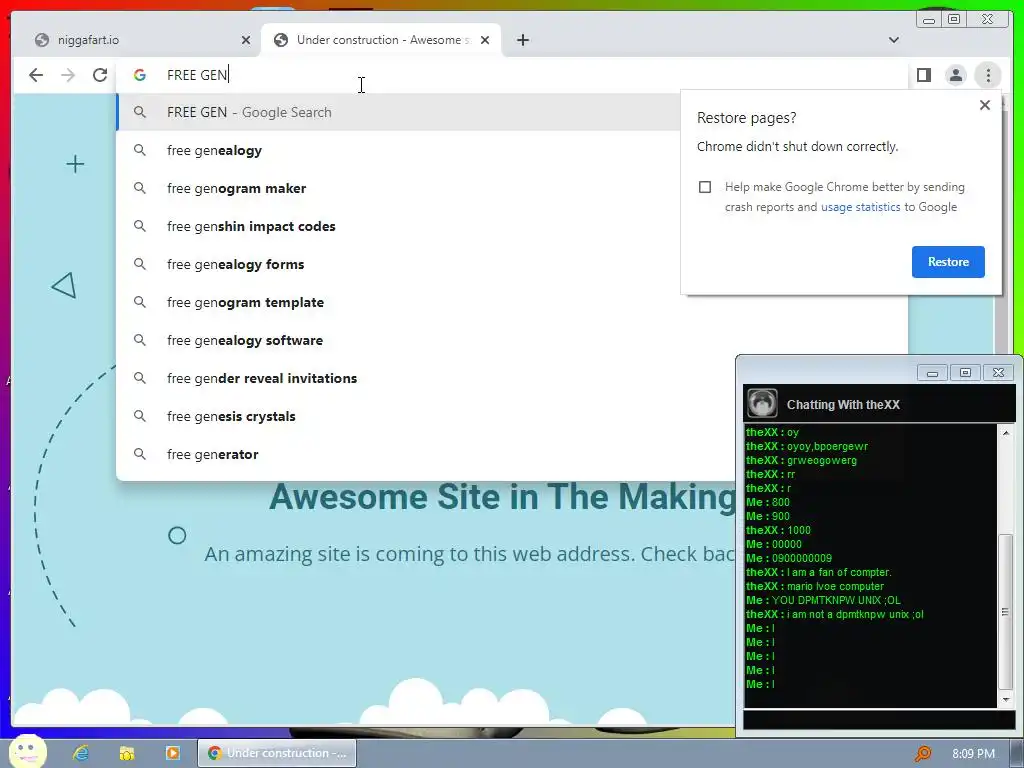Choose the free genealogy suggestion
Screen dimensions: 1024x768
pyautogui.click(x=398, y=150)
